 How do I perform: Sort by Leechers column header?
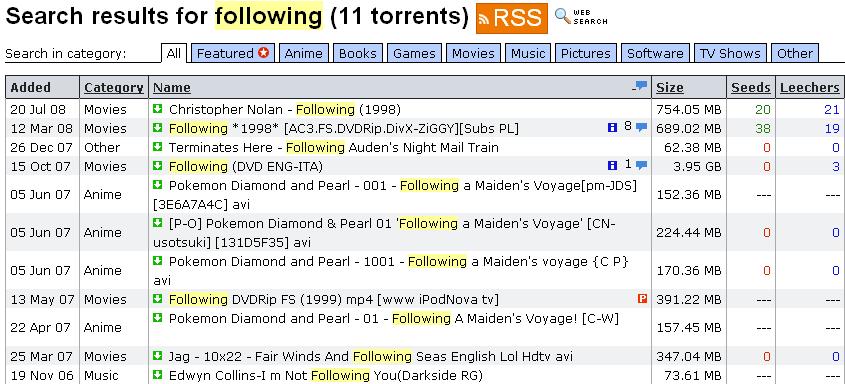point(809,88)
